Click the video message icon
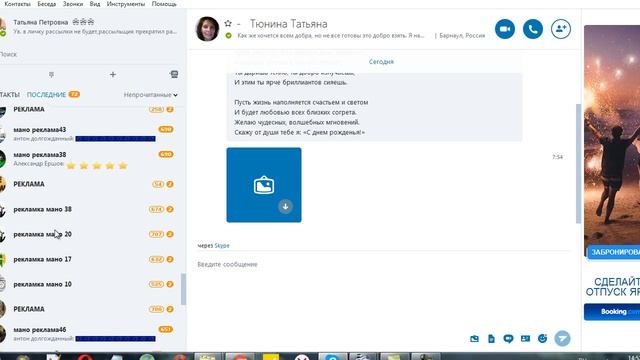Image resolution: width=640 pixels, height=360 pixels. click(508, 338)
